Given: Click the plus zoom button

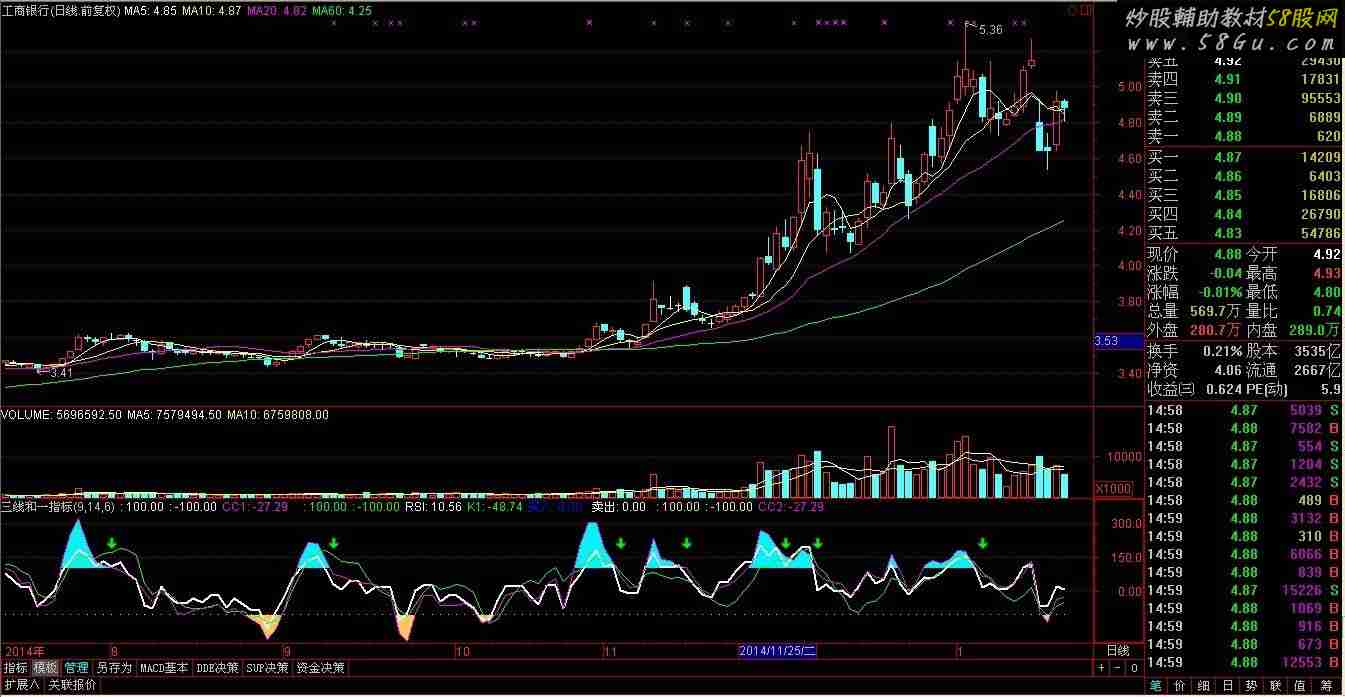Looking at the screenshot, I should click(x=1100, y=668).
